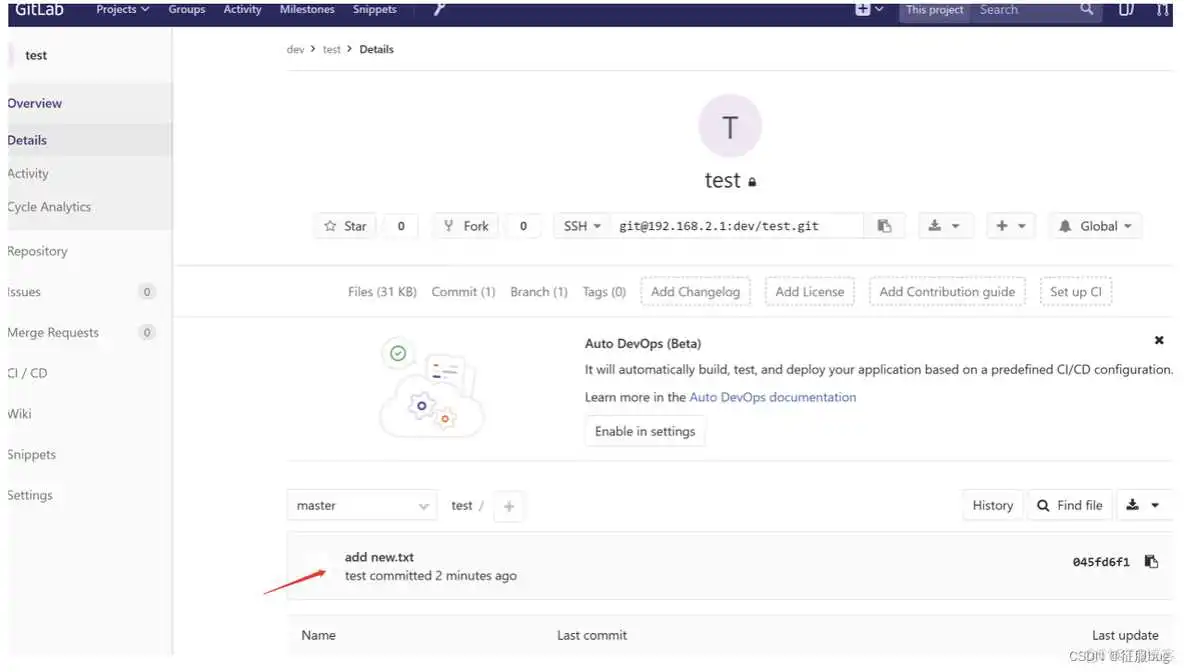This screenshot has width=1184, height=672.
Task: Click the History button
Action: tap(991, 505)
